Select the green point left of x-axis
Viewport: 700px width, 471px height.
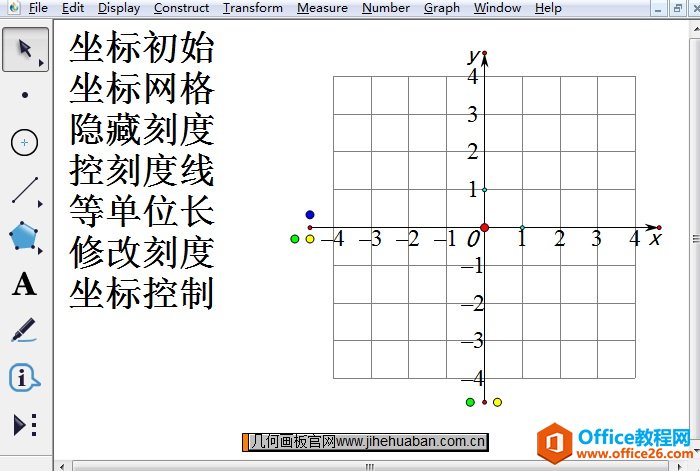(x=295, y=239)
